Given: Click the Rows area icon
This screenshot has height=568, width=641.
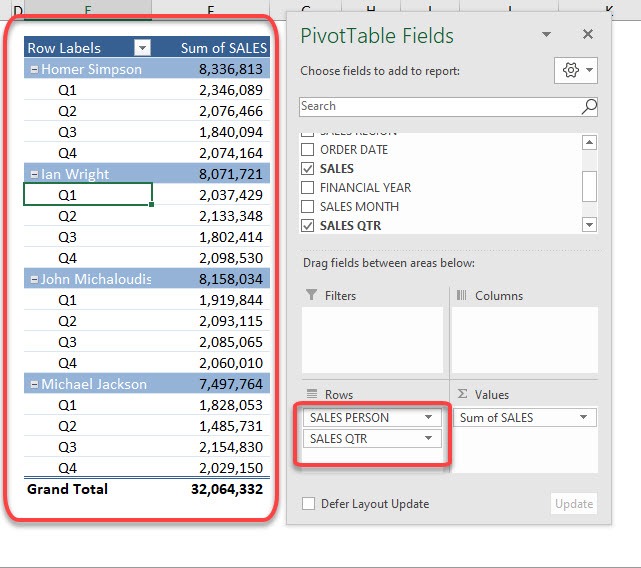Looking at the screenshot, I should tap(312, 394).
